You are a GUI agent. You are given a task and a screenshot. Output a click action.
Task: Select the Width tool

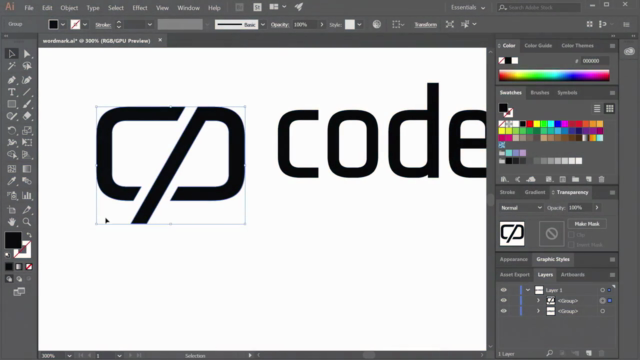(x=11, y=142)
